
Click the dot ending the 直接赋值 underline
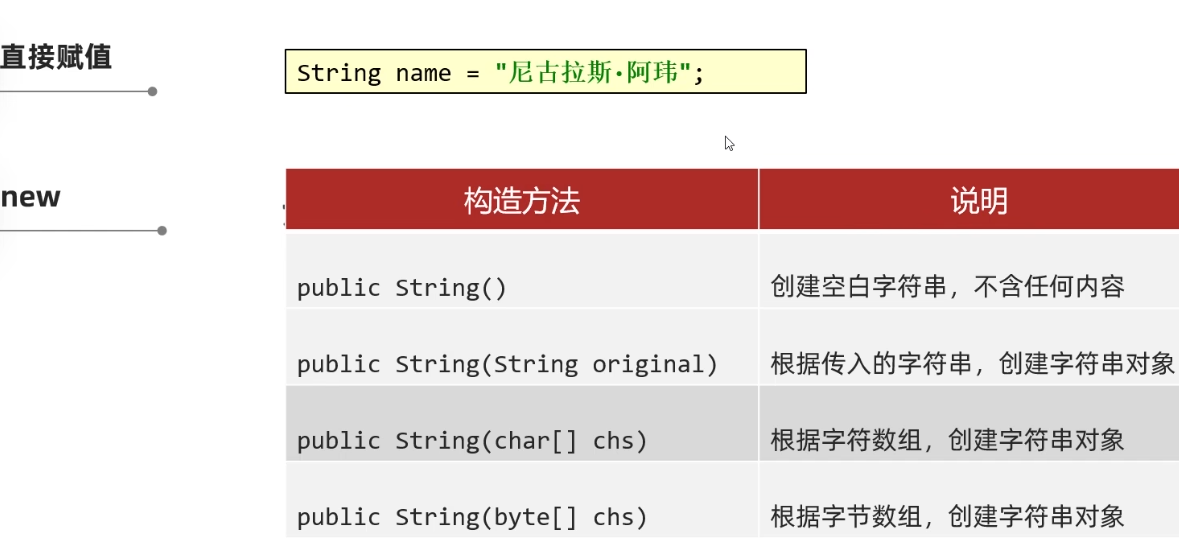152,91
